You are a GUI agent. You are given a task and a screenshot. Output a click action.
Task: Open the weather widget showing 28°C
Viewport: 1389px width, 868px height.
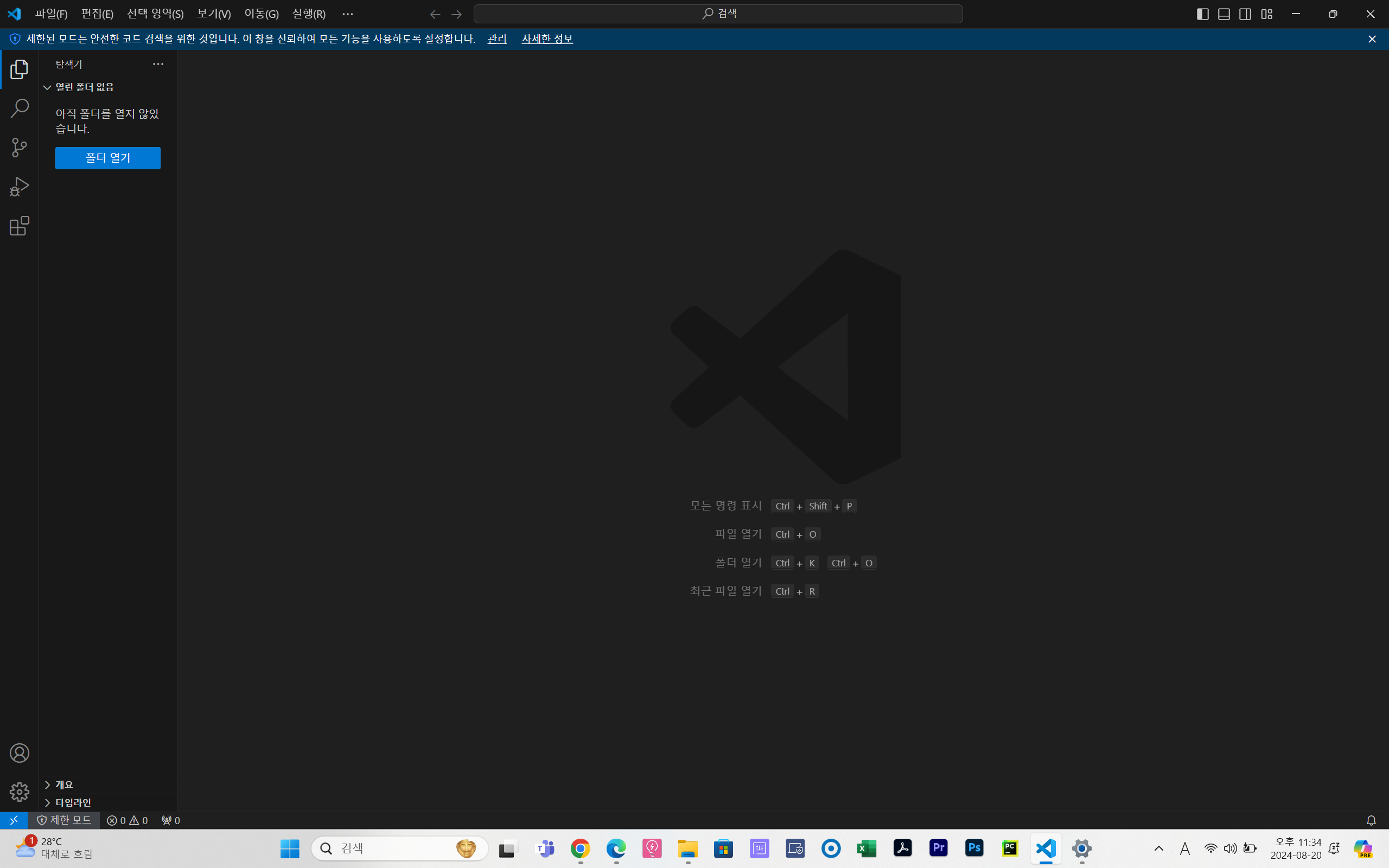pyautogui.click(x=54, y=848)
